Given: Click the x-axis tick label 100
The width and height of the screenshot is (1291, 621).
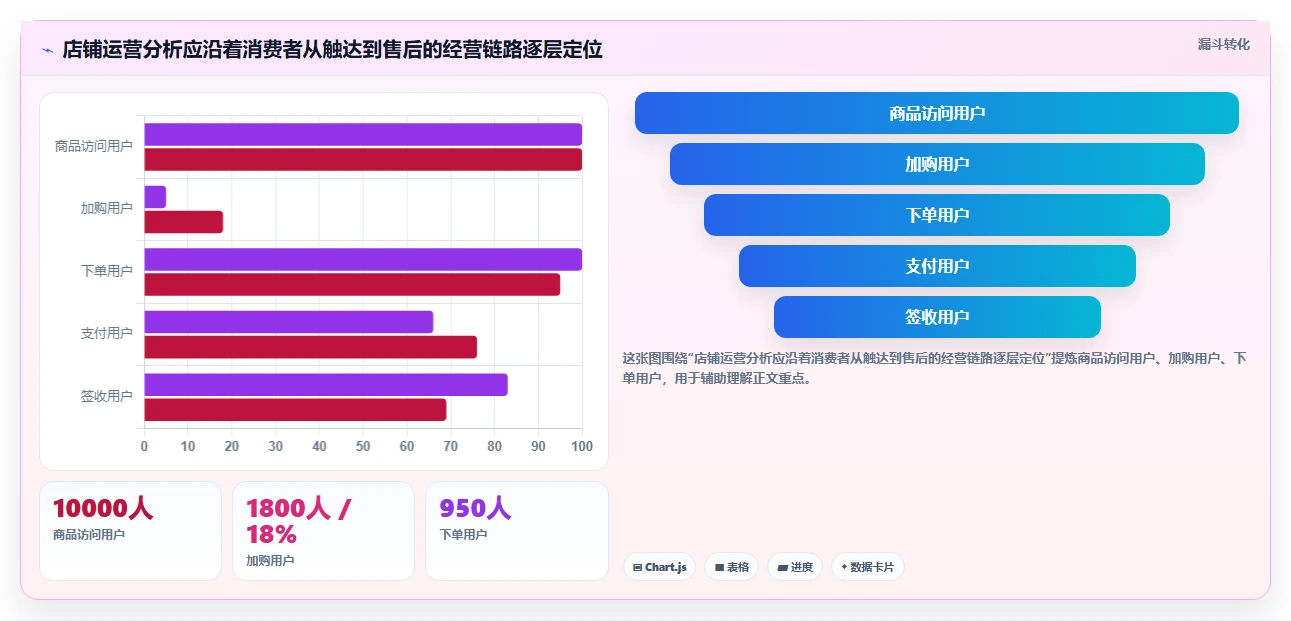Looking at the screenshot, I should tap(582, 446).
